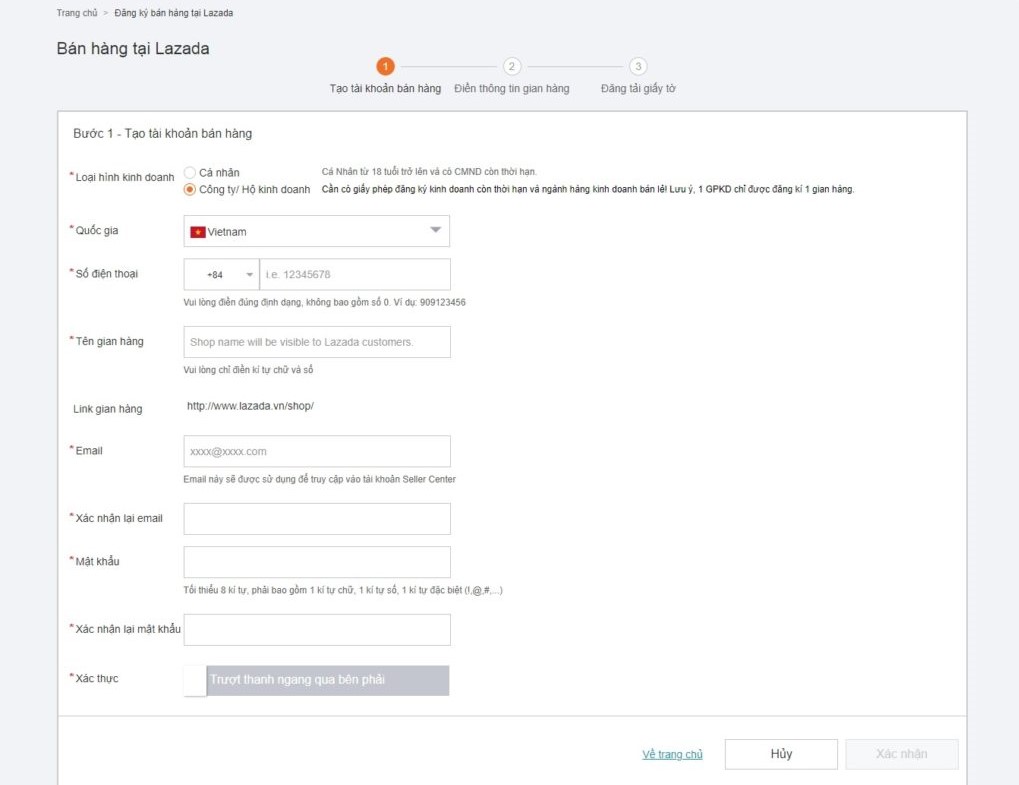Viewport: 1019px width, 785px height.
Task: Focus the phone number input field
Action: click(x=354, y=275)
